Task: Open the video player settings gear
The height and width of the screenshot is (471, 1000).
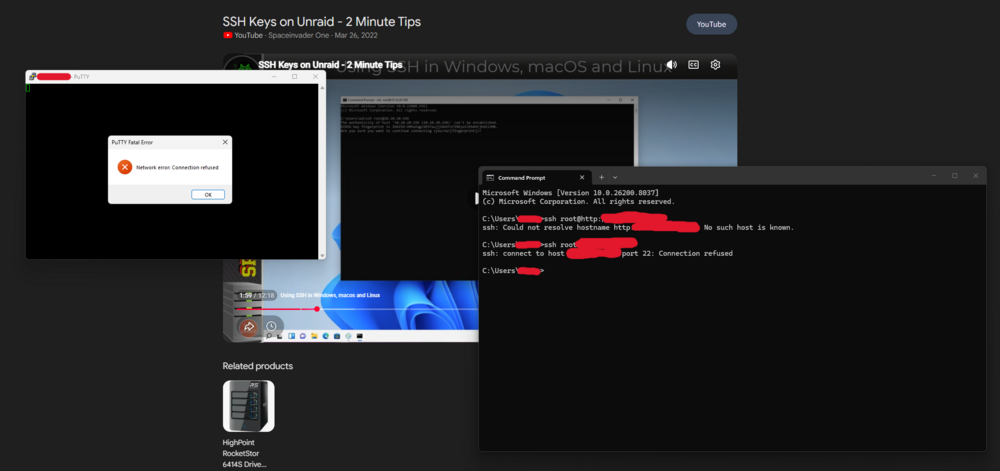Action: pyautogui.click(x=716, y=64)
